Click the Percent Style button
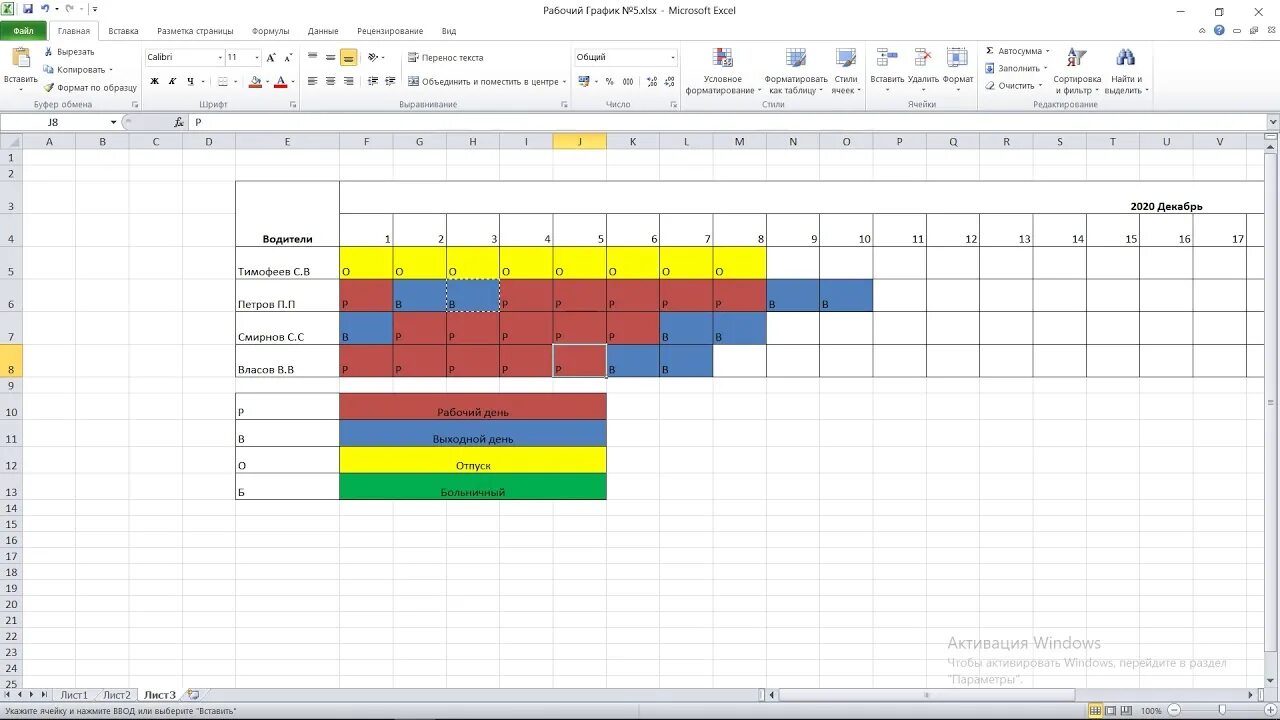 pyautogui.click(x=609, y=82)
